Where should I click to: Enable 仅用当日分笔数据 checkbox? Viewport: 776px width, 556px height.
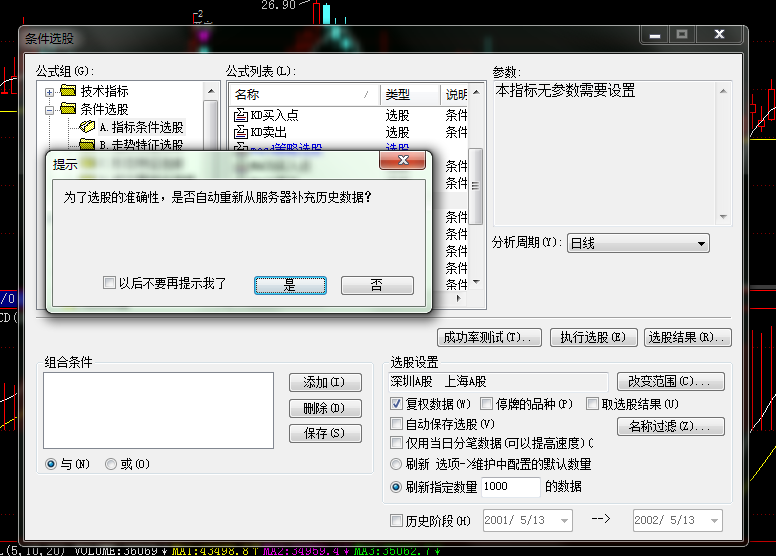[396, 443]
